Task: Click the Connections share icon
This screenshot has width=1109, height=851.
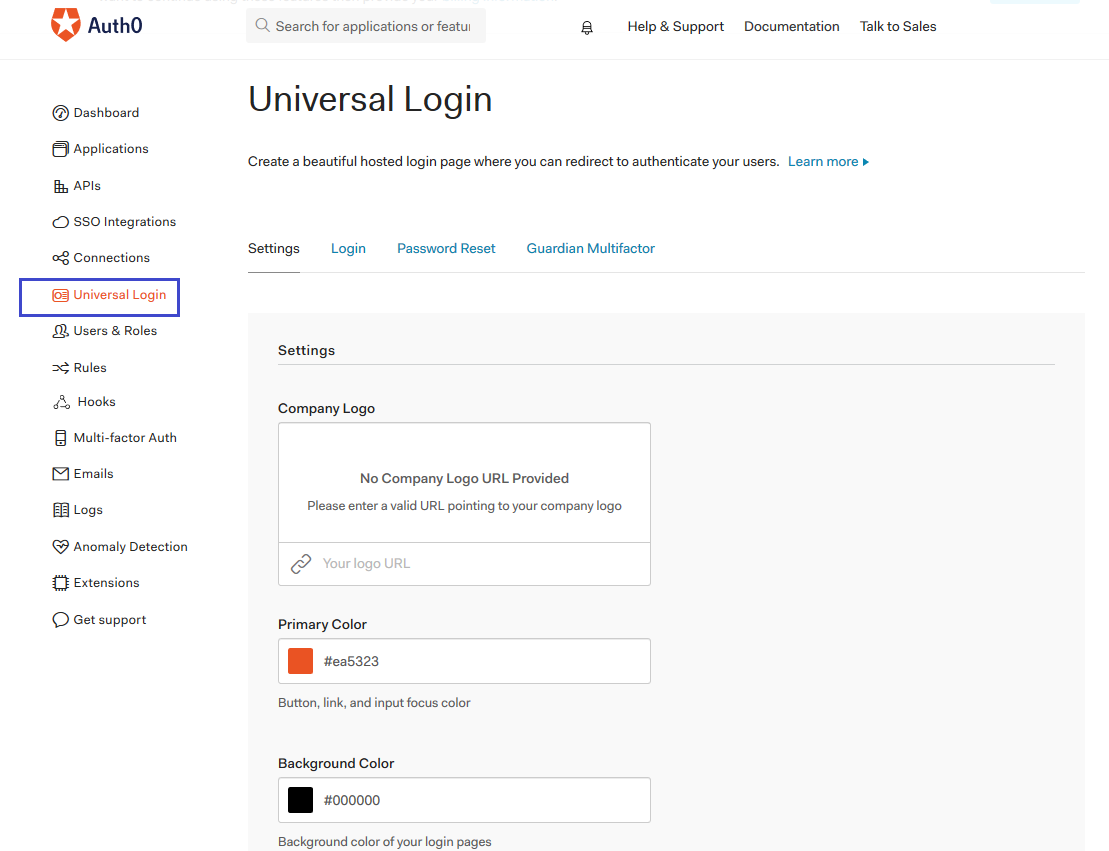Action: [61, 258]
